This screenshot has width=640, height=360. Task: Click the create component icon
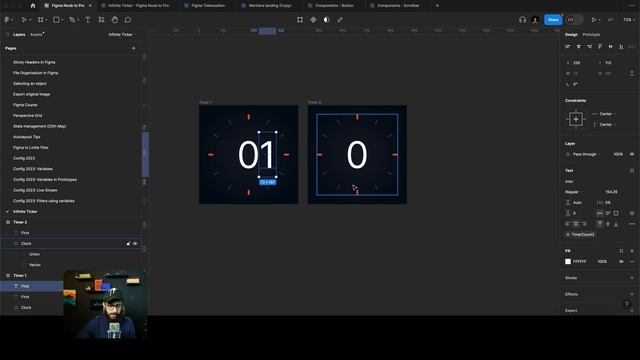[313, 20]
